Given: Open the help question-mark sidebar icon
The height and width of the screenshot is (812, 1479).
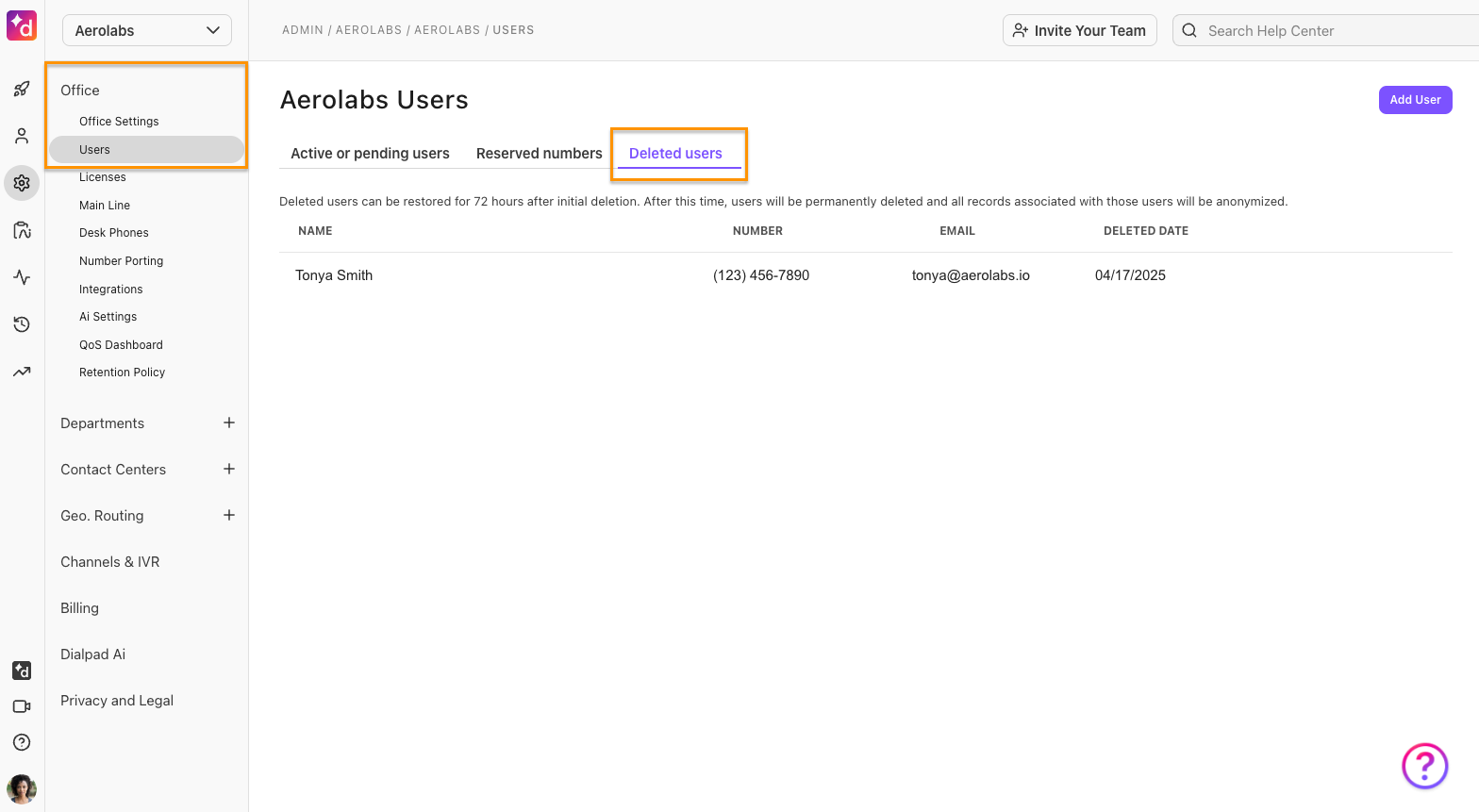Looking at the screenshot, I should pyautogui.click(x=22, y=742).
